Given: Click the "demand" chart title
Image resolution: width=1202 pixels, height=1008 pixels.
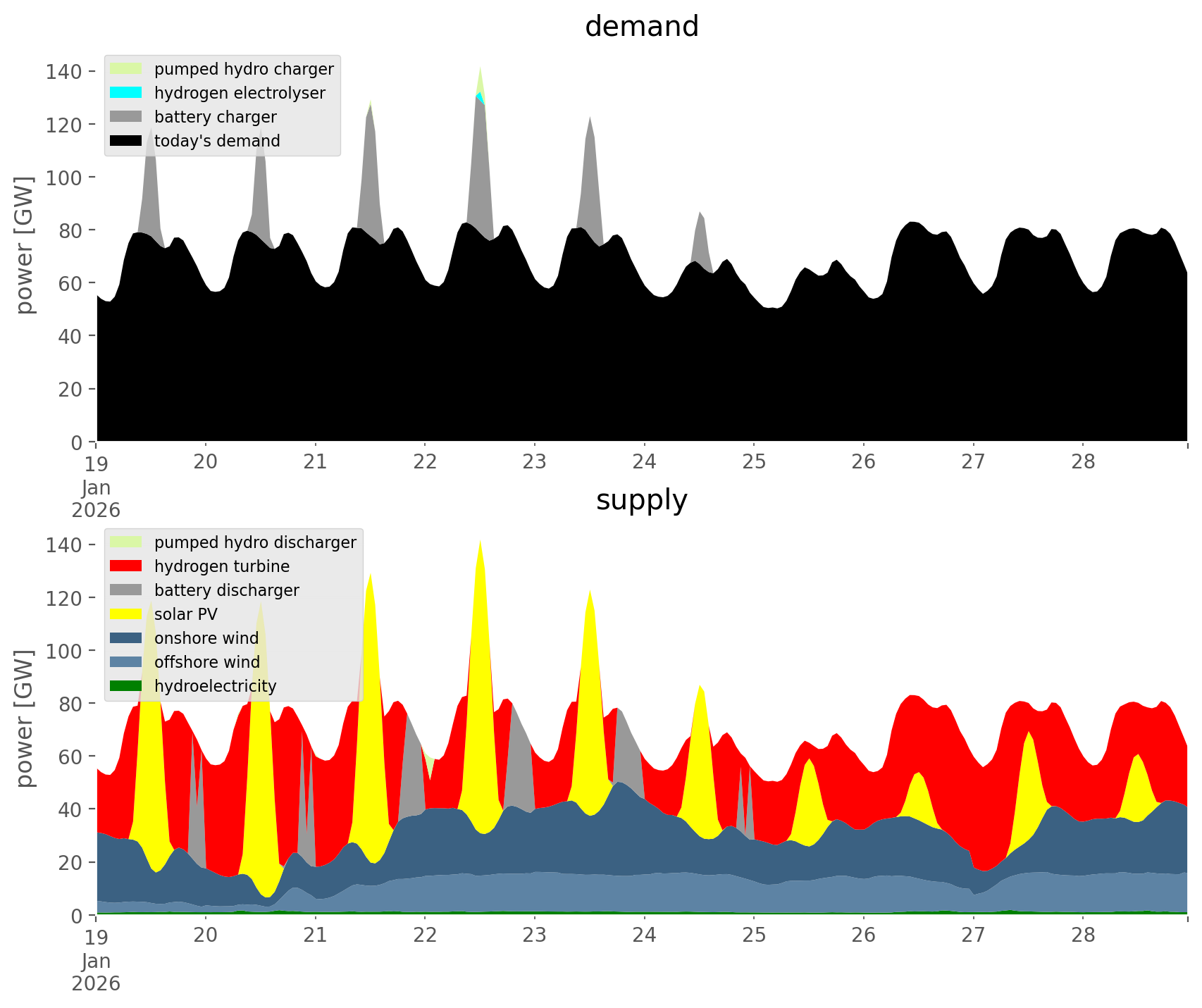Looking at the screenshot, I should pyautogui.click(x=641, y=27).
